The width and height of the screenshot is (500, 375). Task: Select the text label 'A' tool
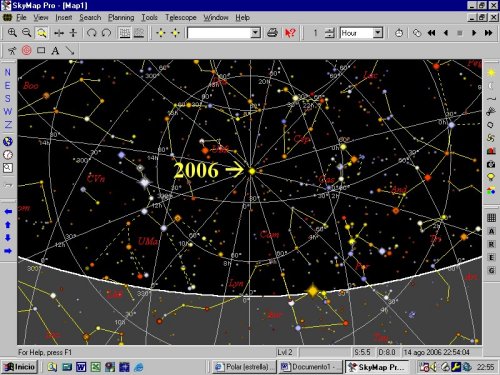click(55, 51)
